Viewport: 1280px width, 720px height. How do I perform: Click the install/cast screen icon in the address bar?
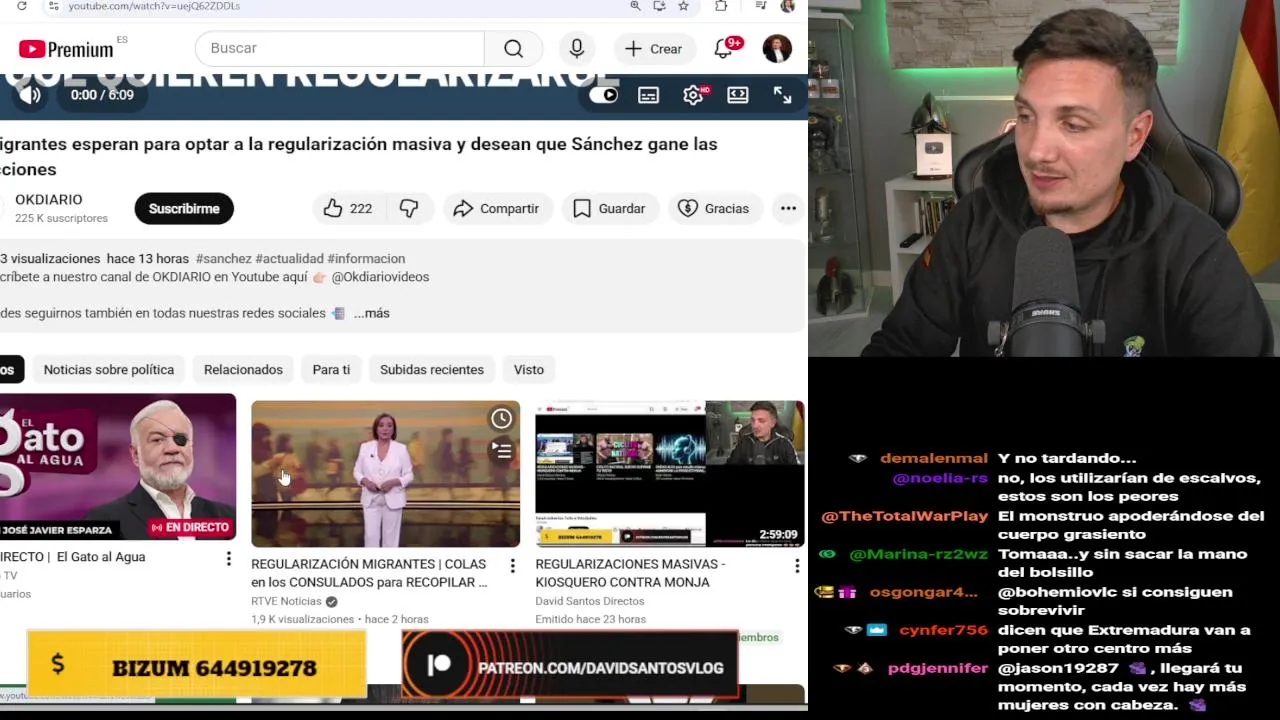tap(659, 6)
